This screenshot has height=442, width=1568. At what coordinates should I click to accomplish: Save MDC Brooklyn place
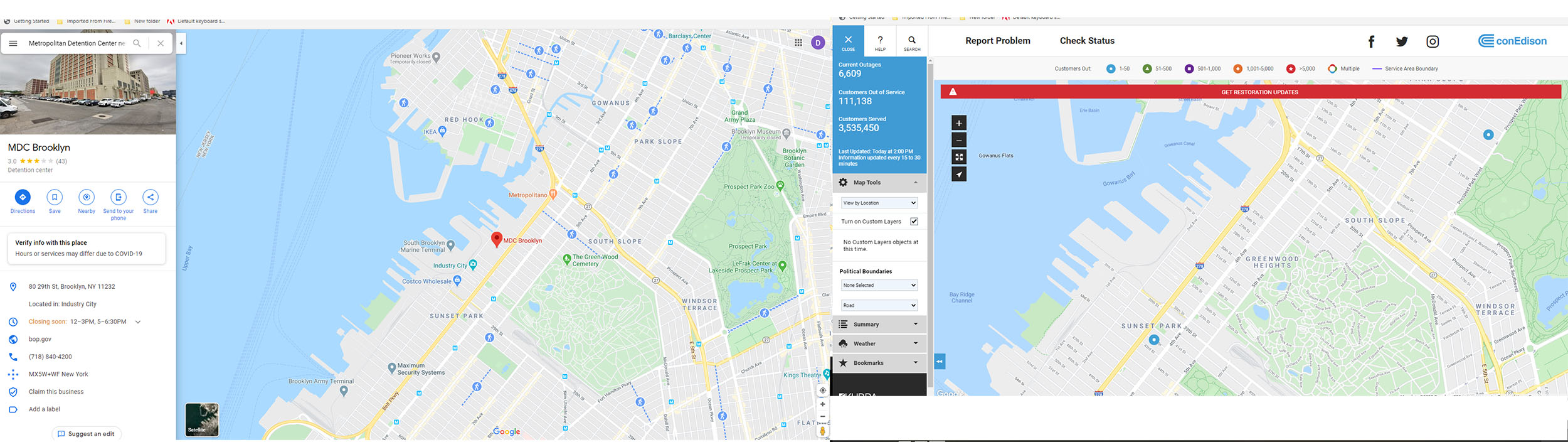point(55,197)
